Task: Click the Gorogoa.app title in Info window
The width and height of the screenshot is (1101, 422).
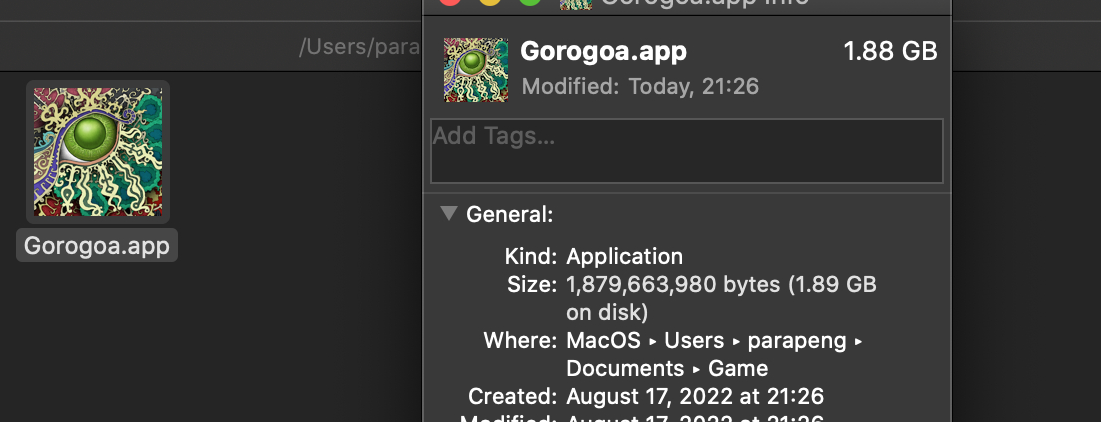Action: coord(604,51)
